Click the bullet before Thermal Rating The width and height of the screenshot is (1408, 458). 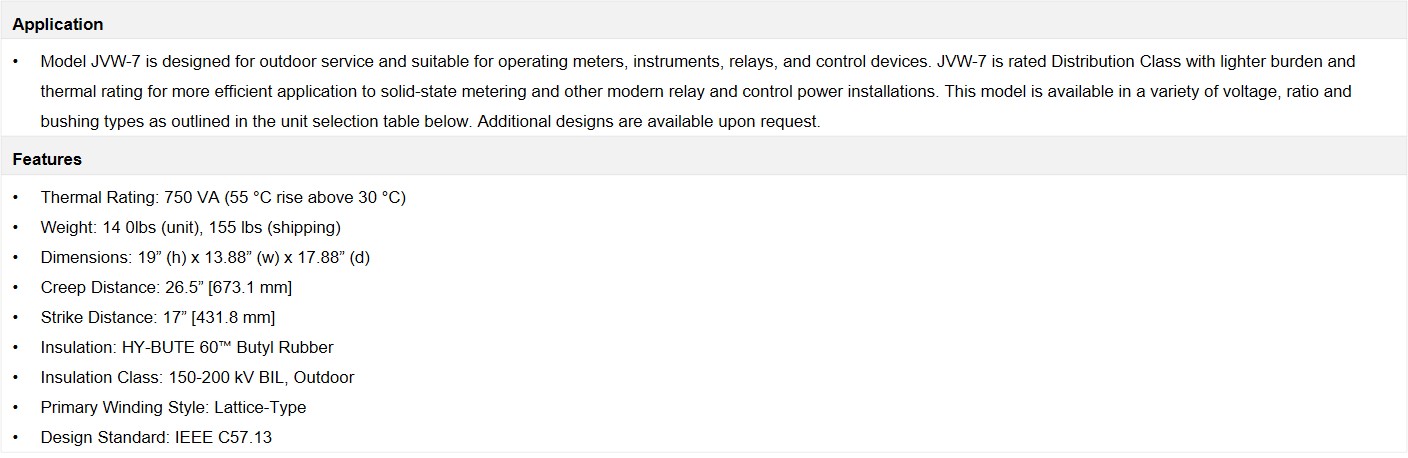point(16,197)
